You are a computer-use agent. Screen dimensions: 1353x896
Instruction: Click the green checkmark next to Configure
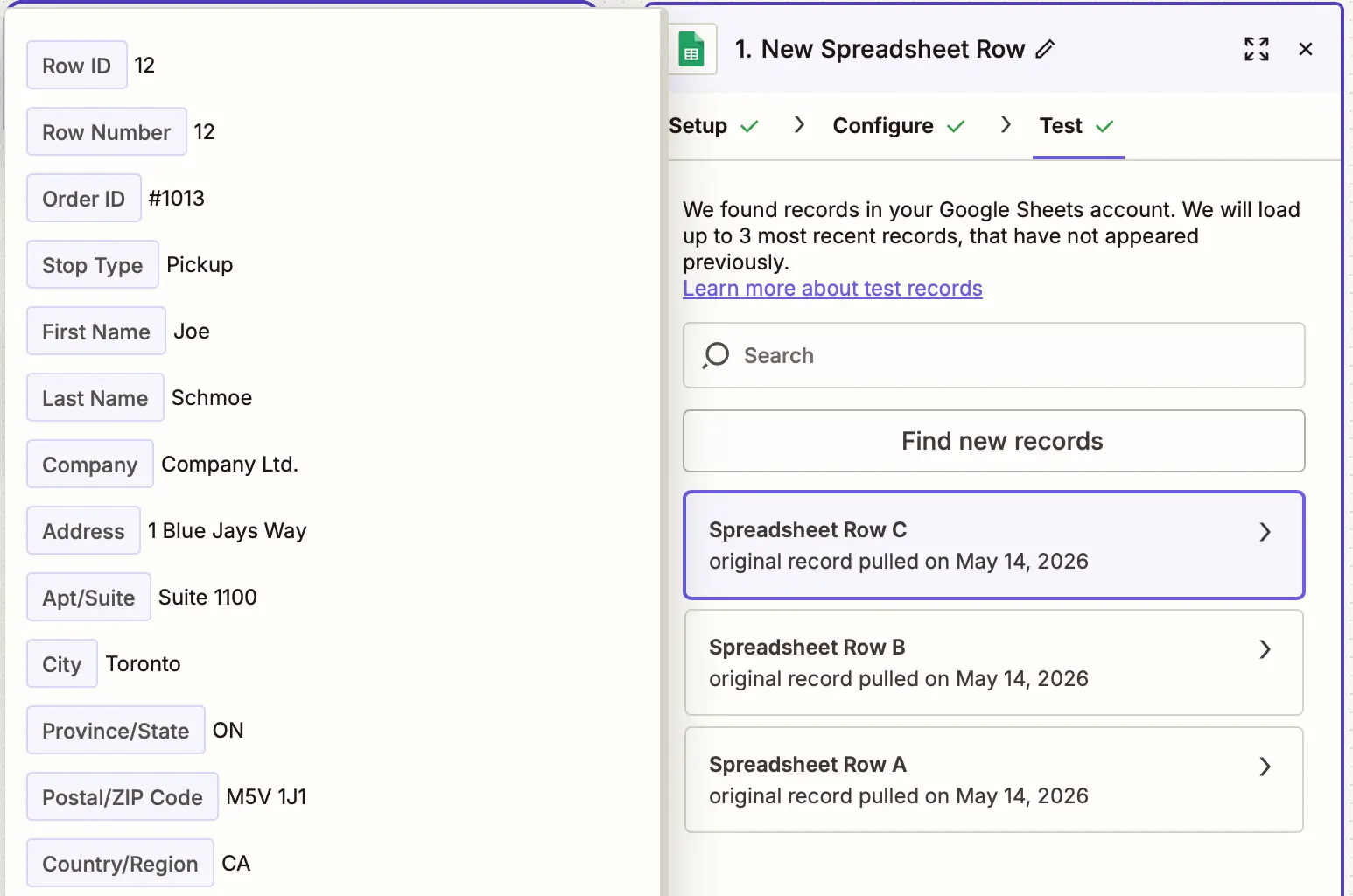pyautogui.click(x=956, y=127)
